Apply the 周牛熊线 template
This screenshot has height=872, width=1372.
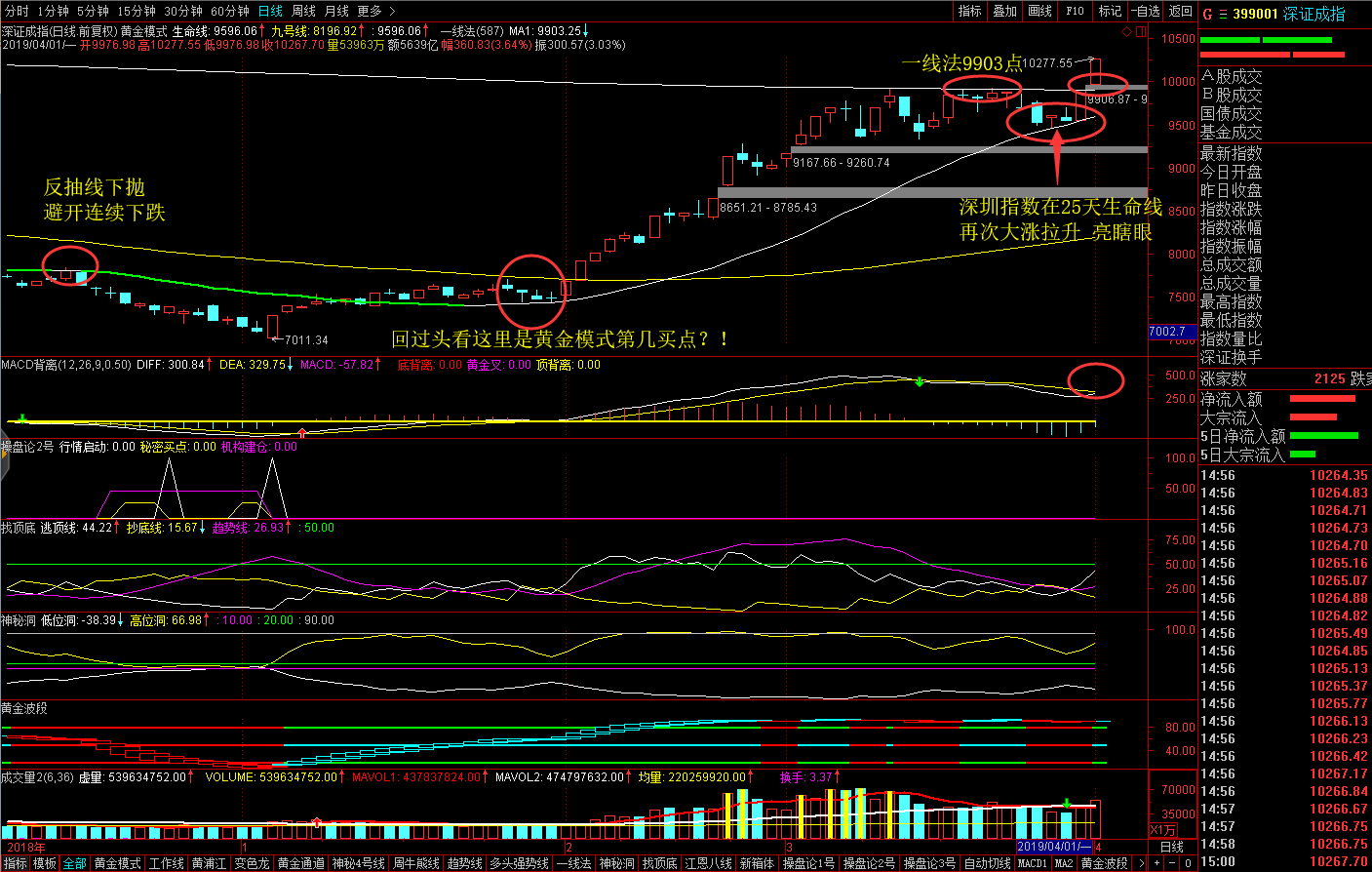pyautogui.click(x=416, y=863)
